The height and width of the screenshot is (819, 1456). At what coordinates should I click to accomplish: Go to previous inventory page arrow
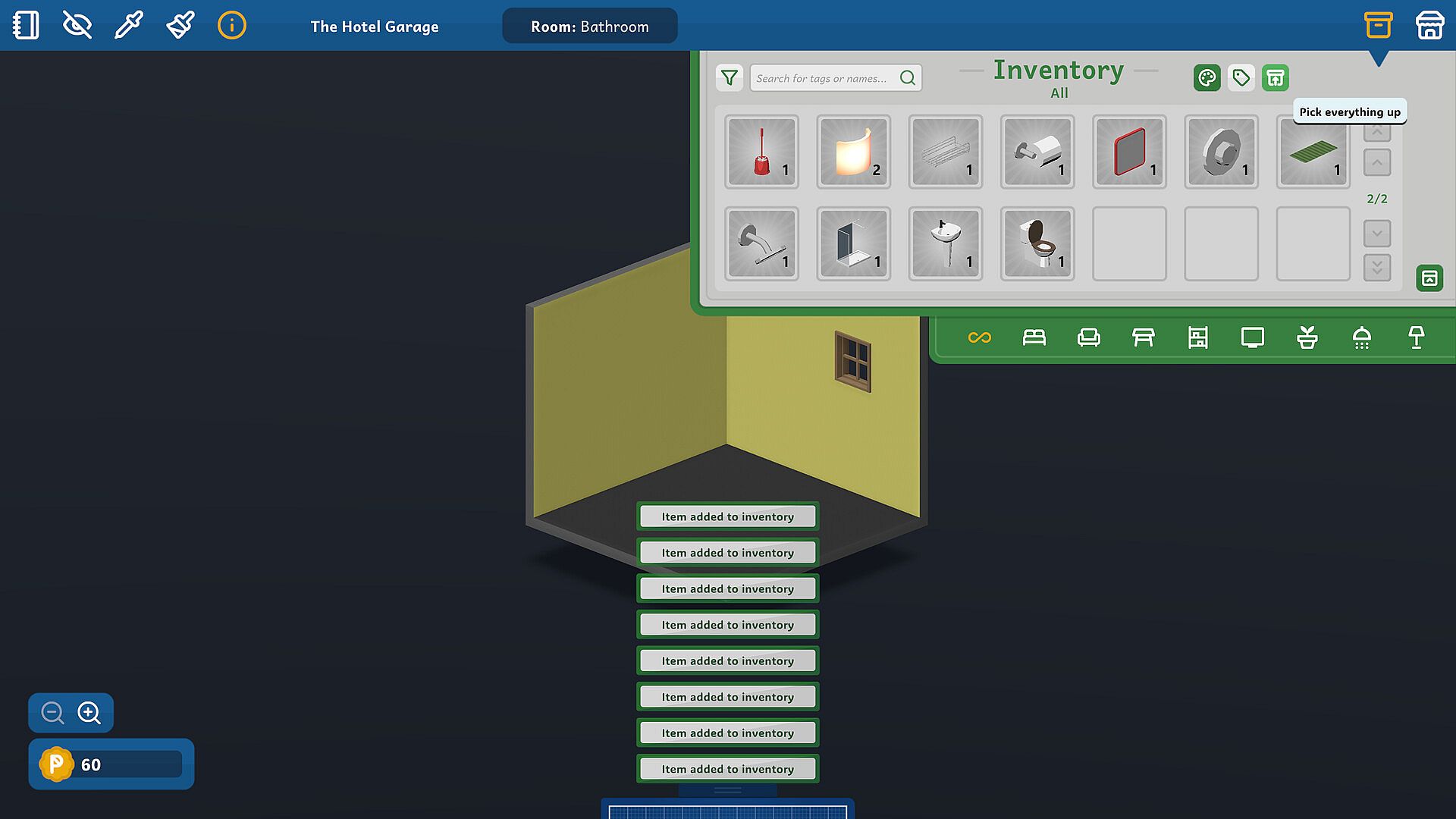(x=1377, y=162)
